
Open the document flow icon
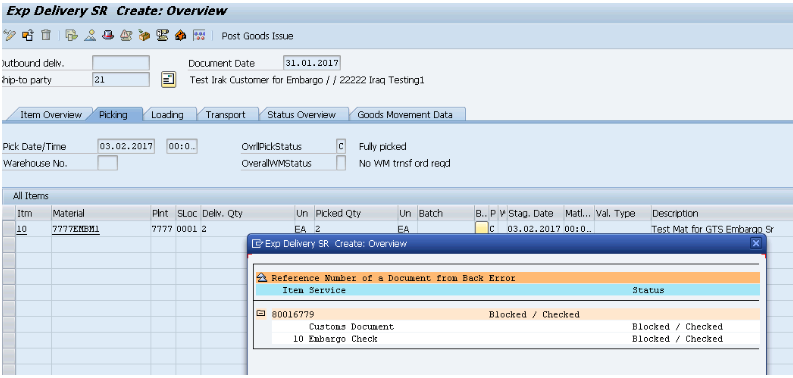(72, 35)
